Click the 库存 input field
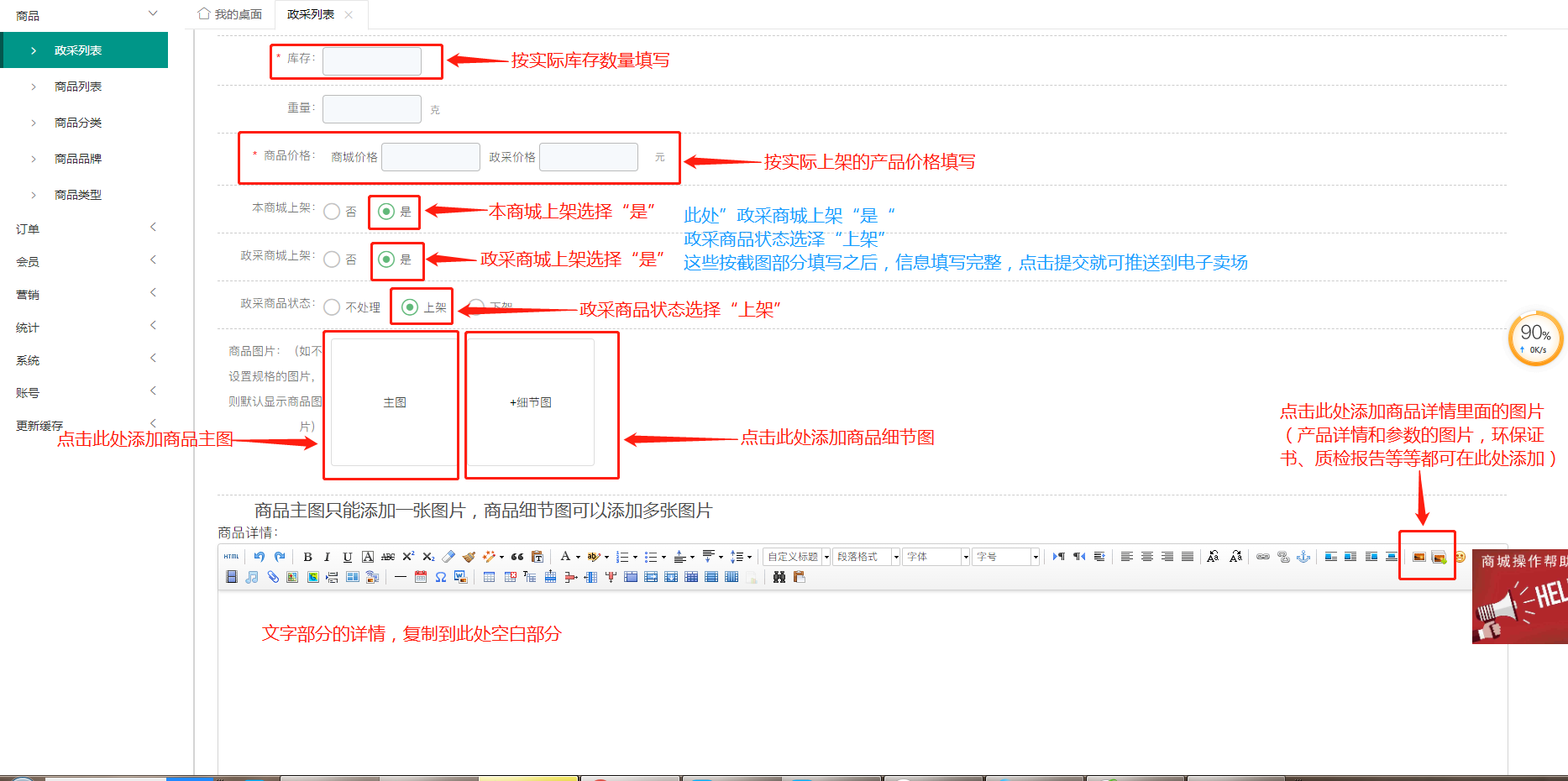1568x781 pixels. point(372,61)
